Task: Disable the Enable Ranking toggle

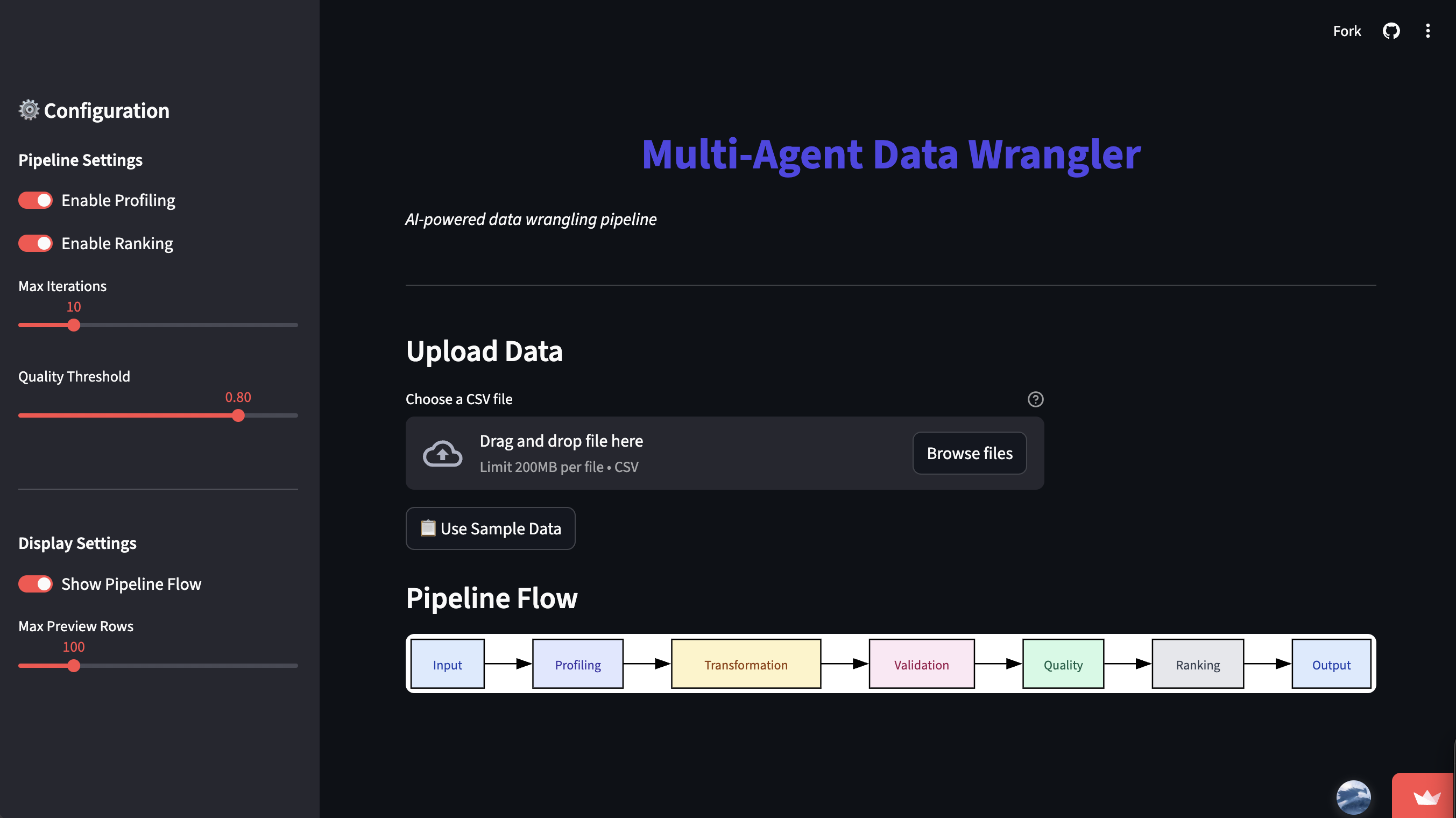Action: tap(35, 243)
